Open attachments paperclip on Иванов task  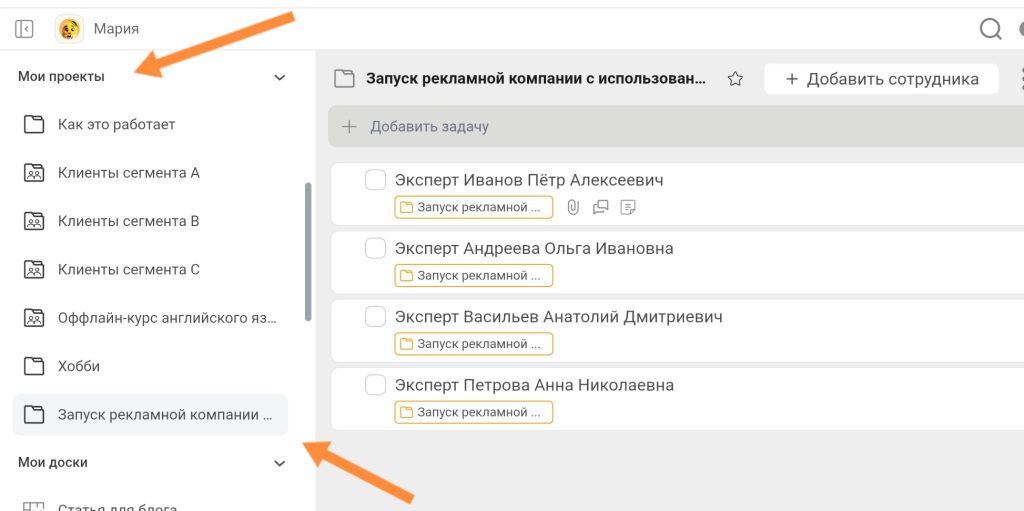pyautogui.click(x=573, y=207)
